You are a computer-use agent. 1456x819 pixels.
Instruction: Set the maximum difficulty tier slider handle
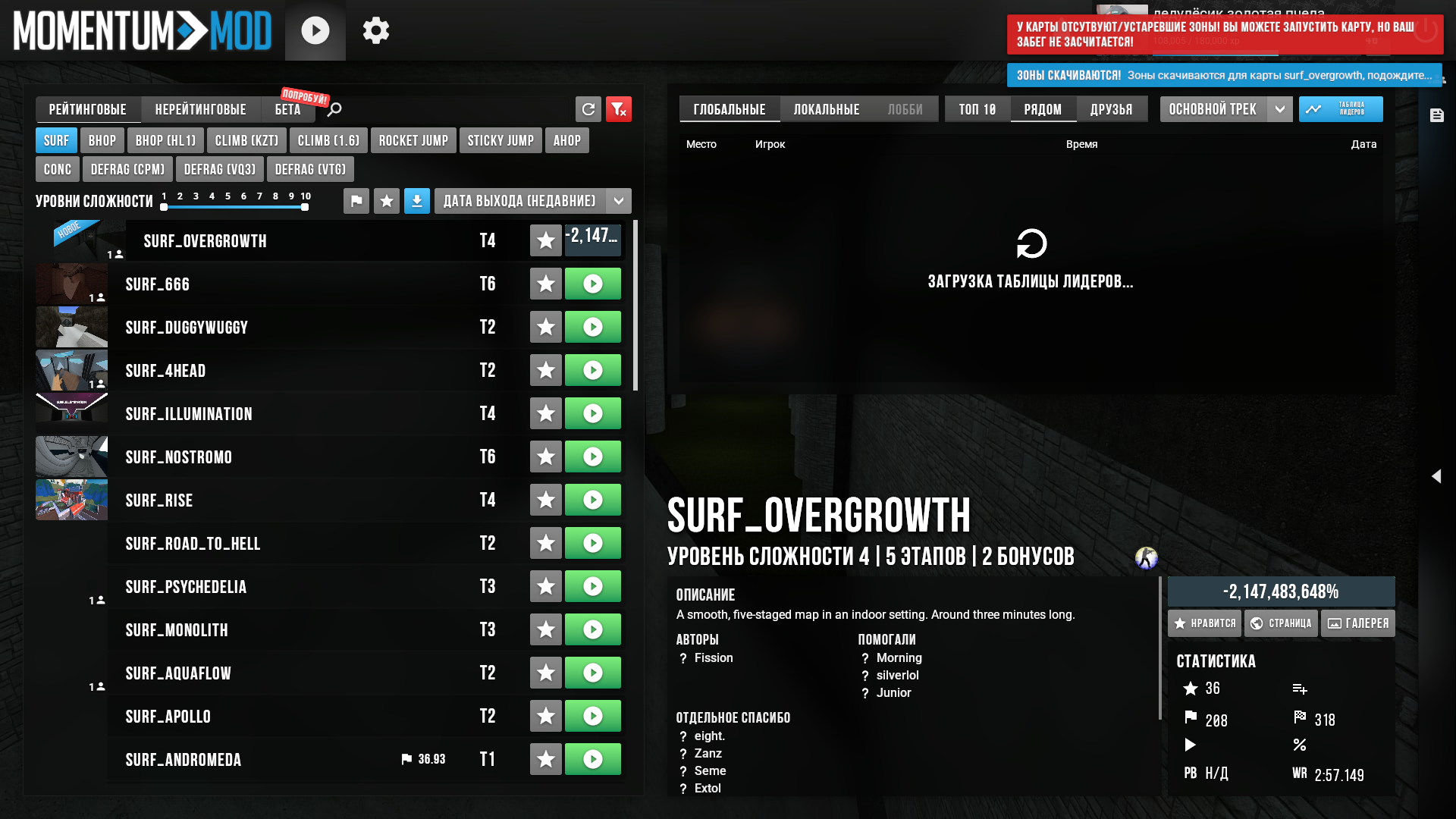305,207
